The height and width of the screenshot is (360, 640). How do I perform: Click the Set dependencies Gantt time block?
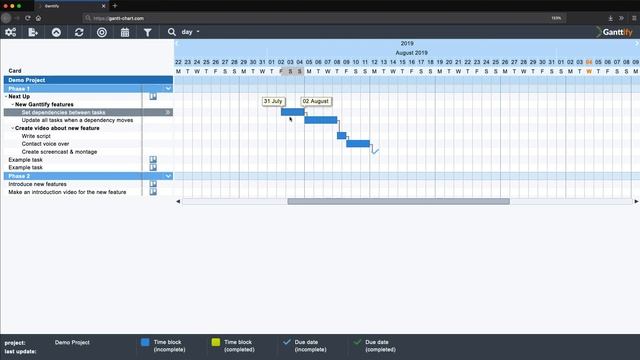tap(293, 112)
